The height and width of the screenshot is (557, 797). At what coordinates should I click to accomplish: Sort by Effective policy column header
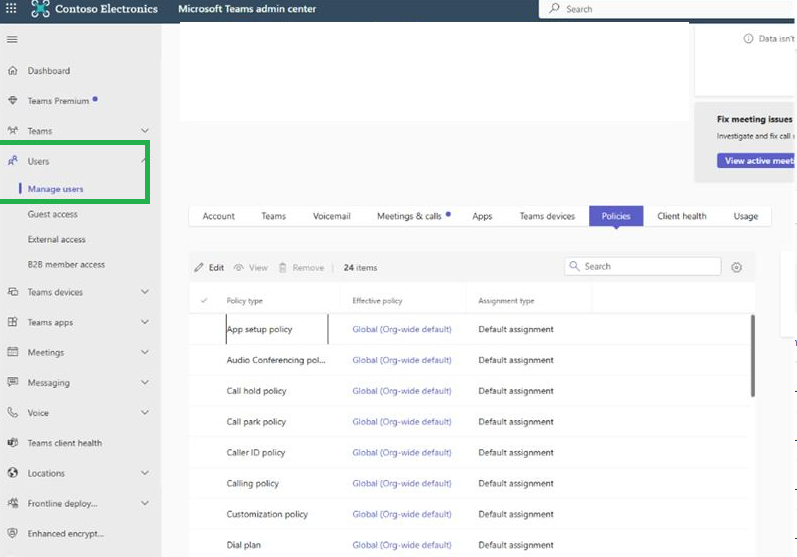click(377, 300)
